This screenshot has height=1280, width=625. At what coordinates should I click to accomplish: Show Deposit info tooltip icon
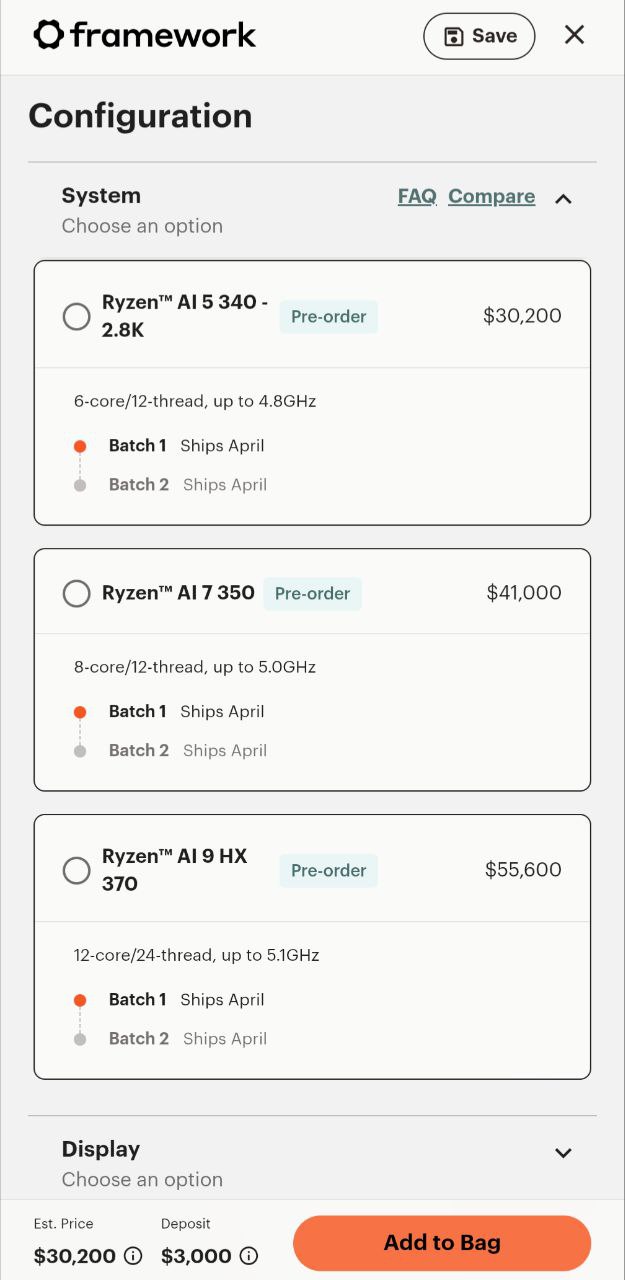[x=249, y=1256]
